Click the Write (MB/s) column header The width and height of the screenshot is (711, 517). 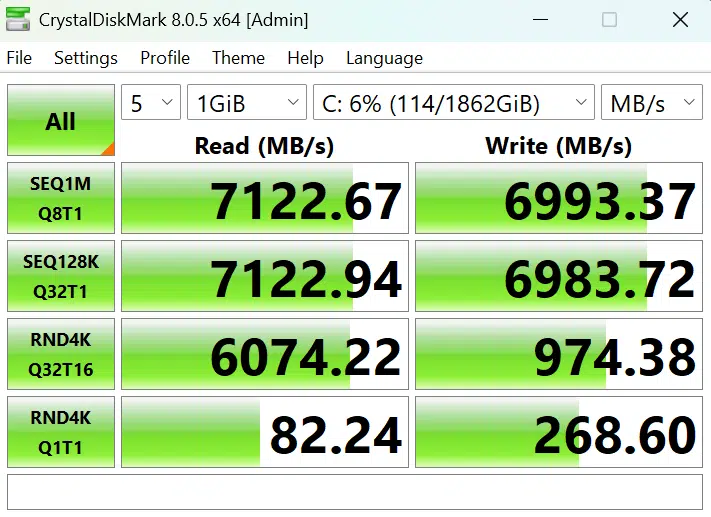click(x=558, y=146)
